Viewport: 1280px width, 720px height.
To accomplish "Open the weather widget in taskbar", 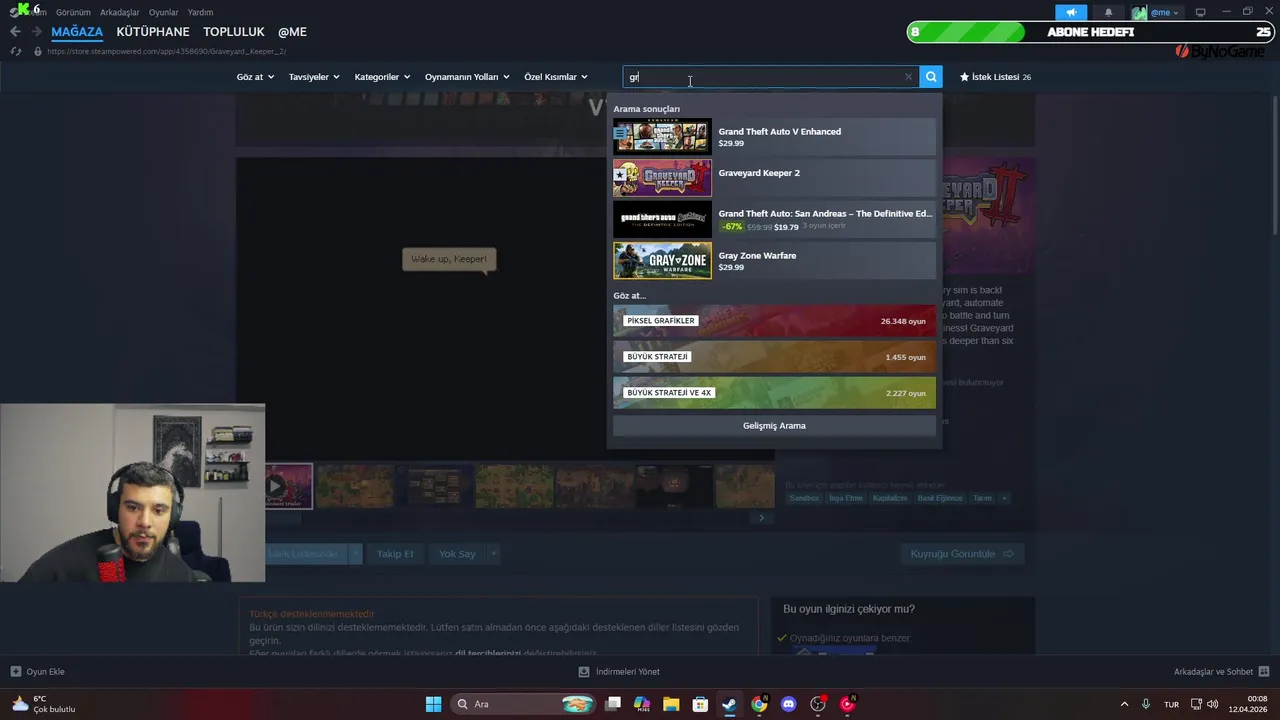I will click(x=43, y=704).
